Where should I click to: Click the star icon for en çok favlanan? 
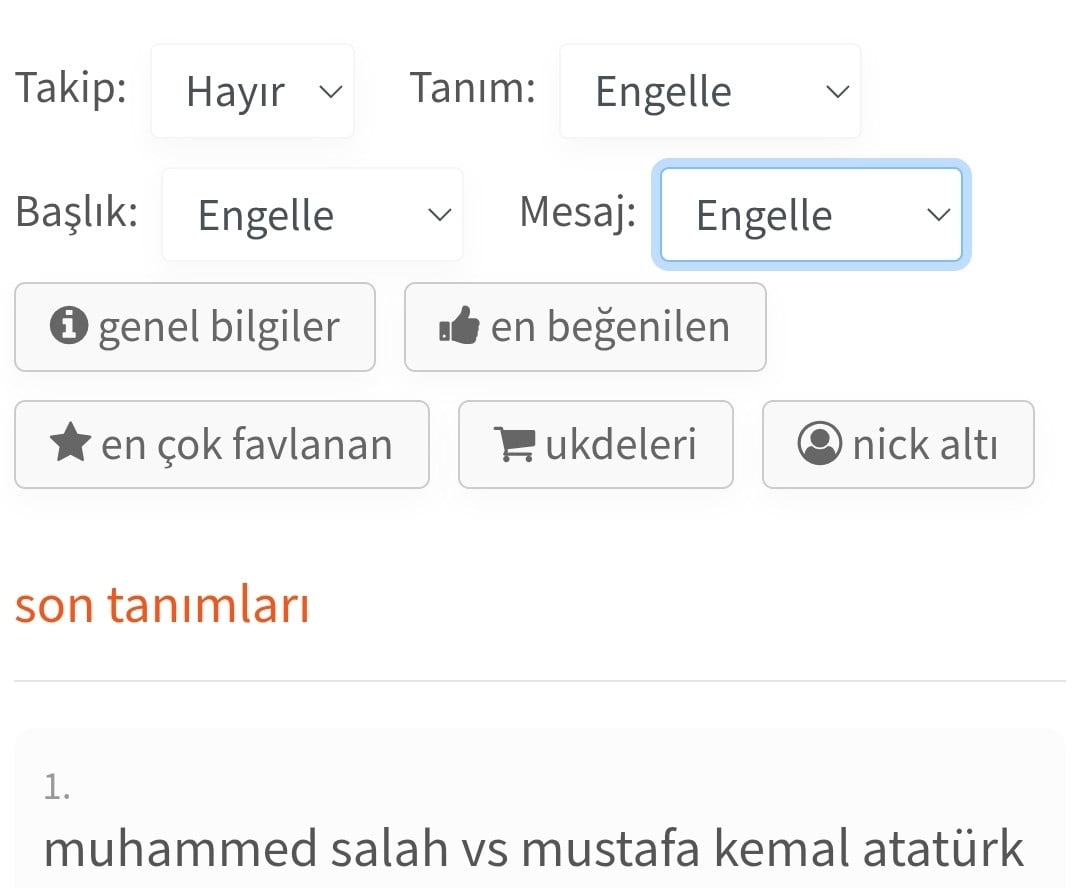click(70, 443)
